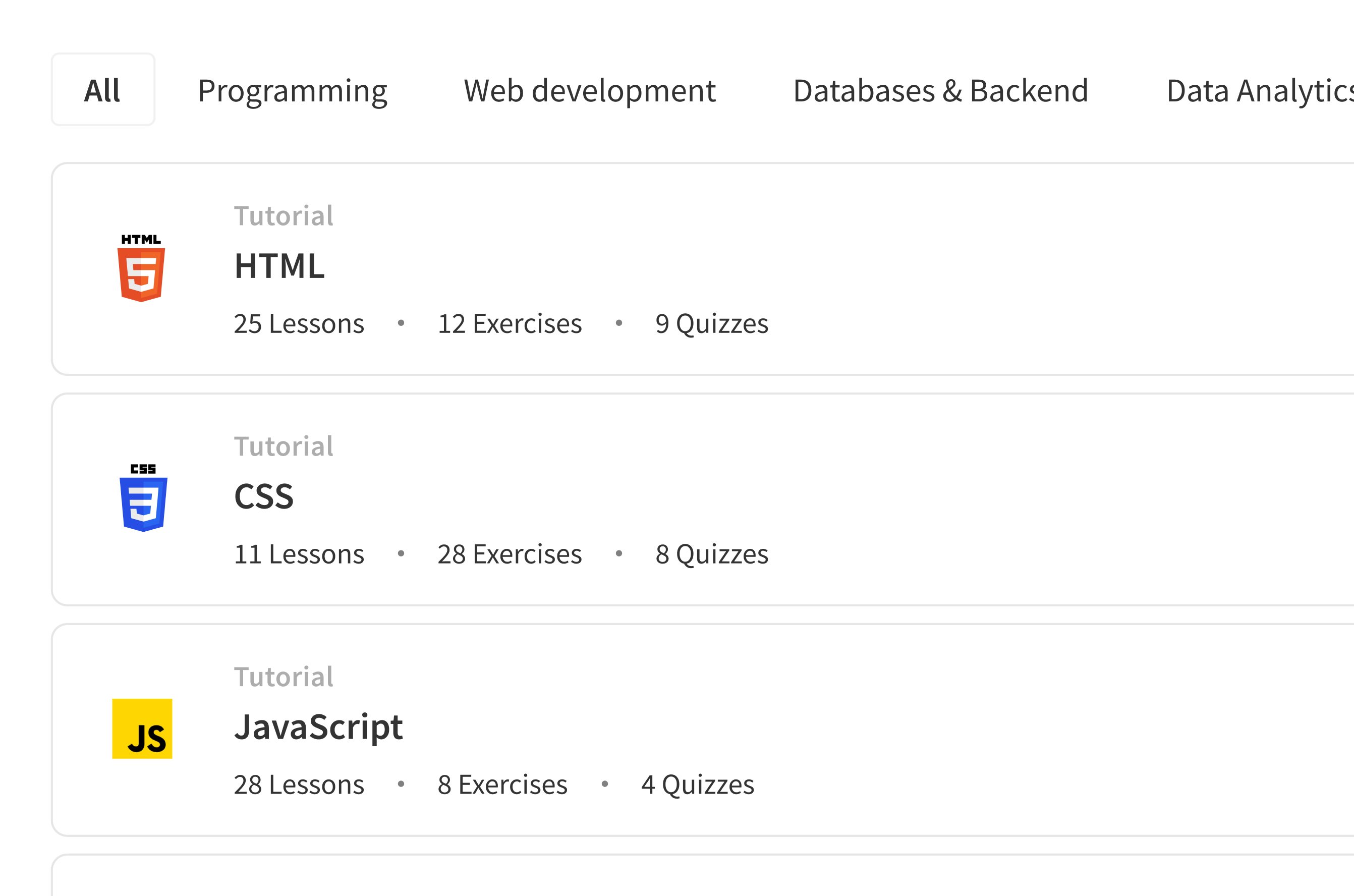Switch to the Programming tab
1354x896 pixels.
(293, 89)
